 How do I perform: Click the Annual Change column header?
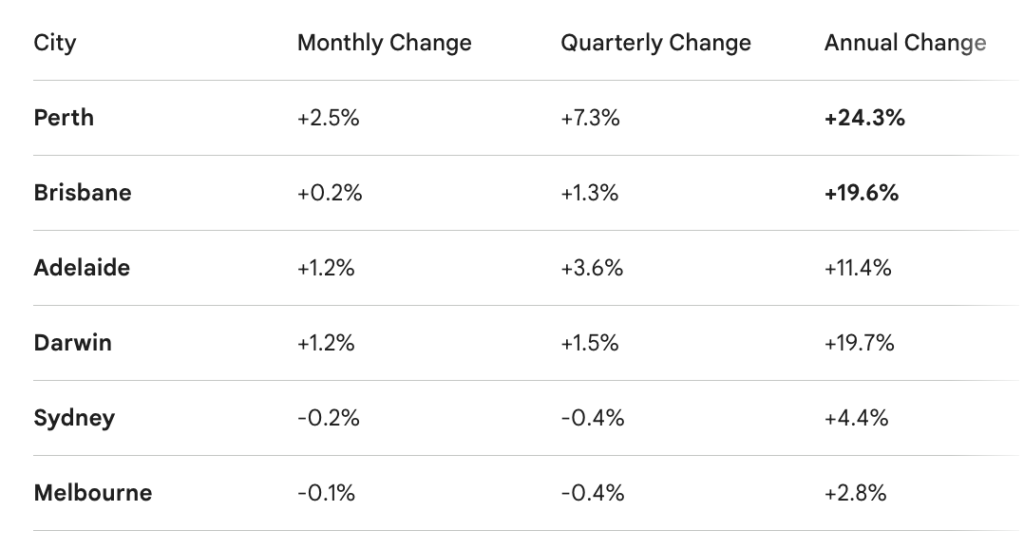[905, 43]
